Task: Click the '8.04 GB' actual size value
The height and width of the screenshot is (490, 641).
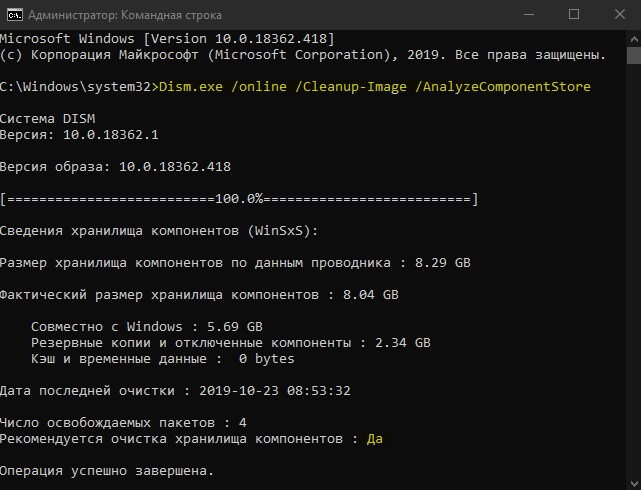Action: click(x=370, y=295)
